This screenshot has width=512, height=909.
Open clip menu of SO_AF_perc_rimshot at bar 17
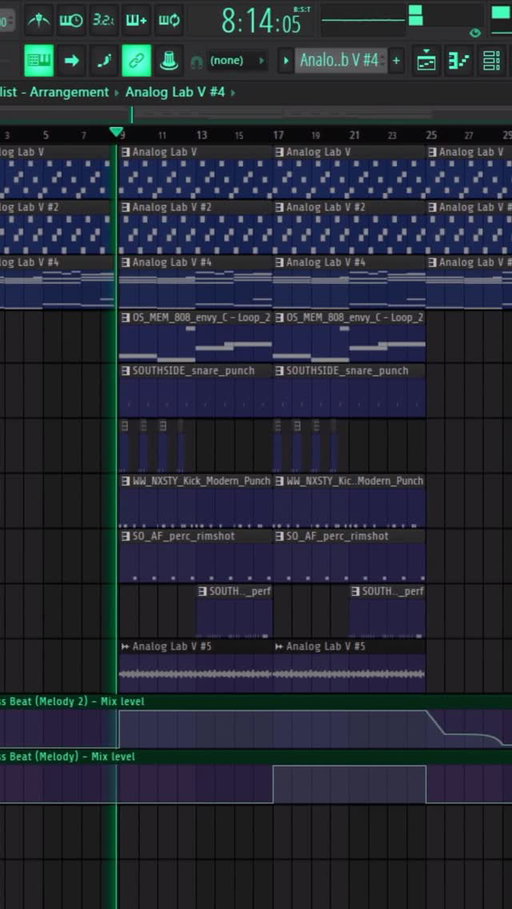(279, 536)
